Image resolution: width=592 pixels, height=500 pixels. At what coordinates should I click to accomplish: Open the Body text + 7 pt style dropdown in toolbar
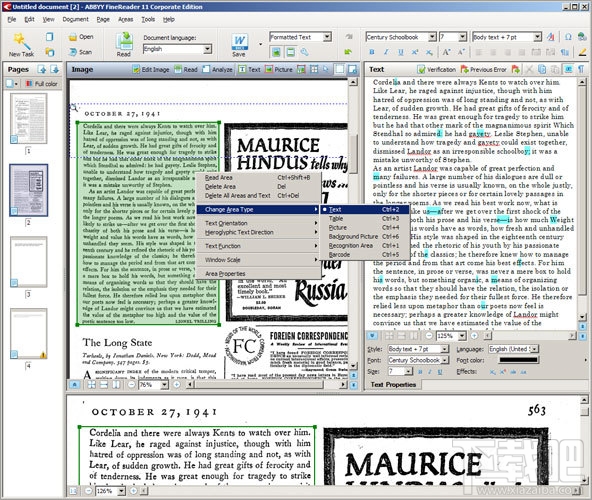pos(538,37)
